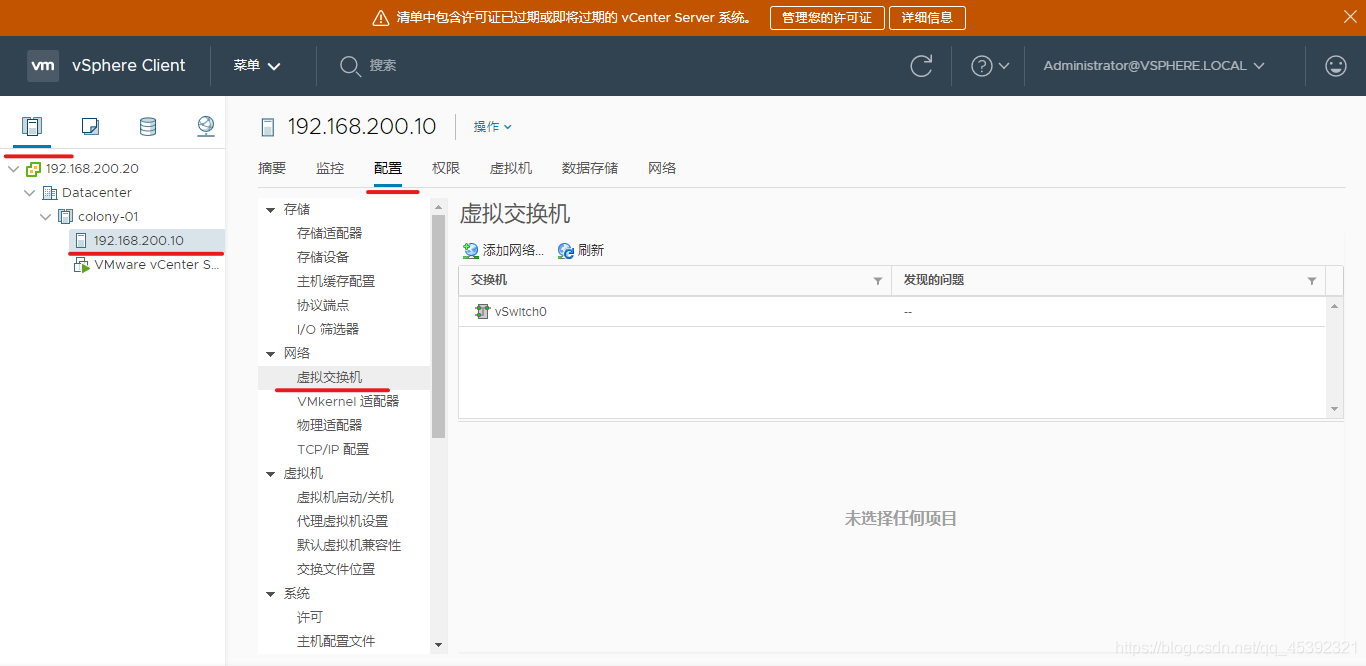
Task: Click the green refresh icon
Action: point(566,251)
